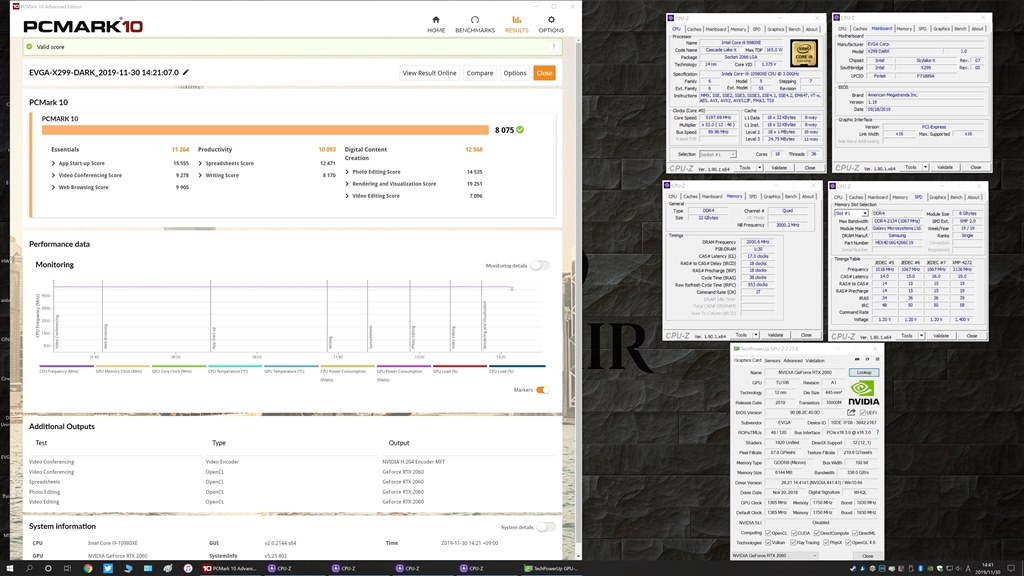Screen dimensions: 1024x576
Task: Click the pencil icon to rename the result
Action: [x=185, y=72]
